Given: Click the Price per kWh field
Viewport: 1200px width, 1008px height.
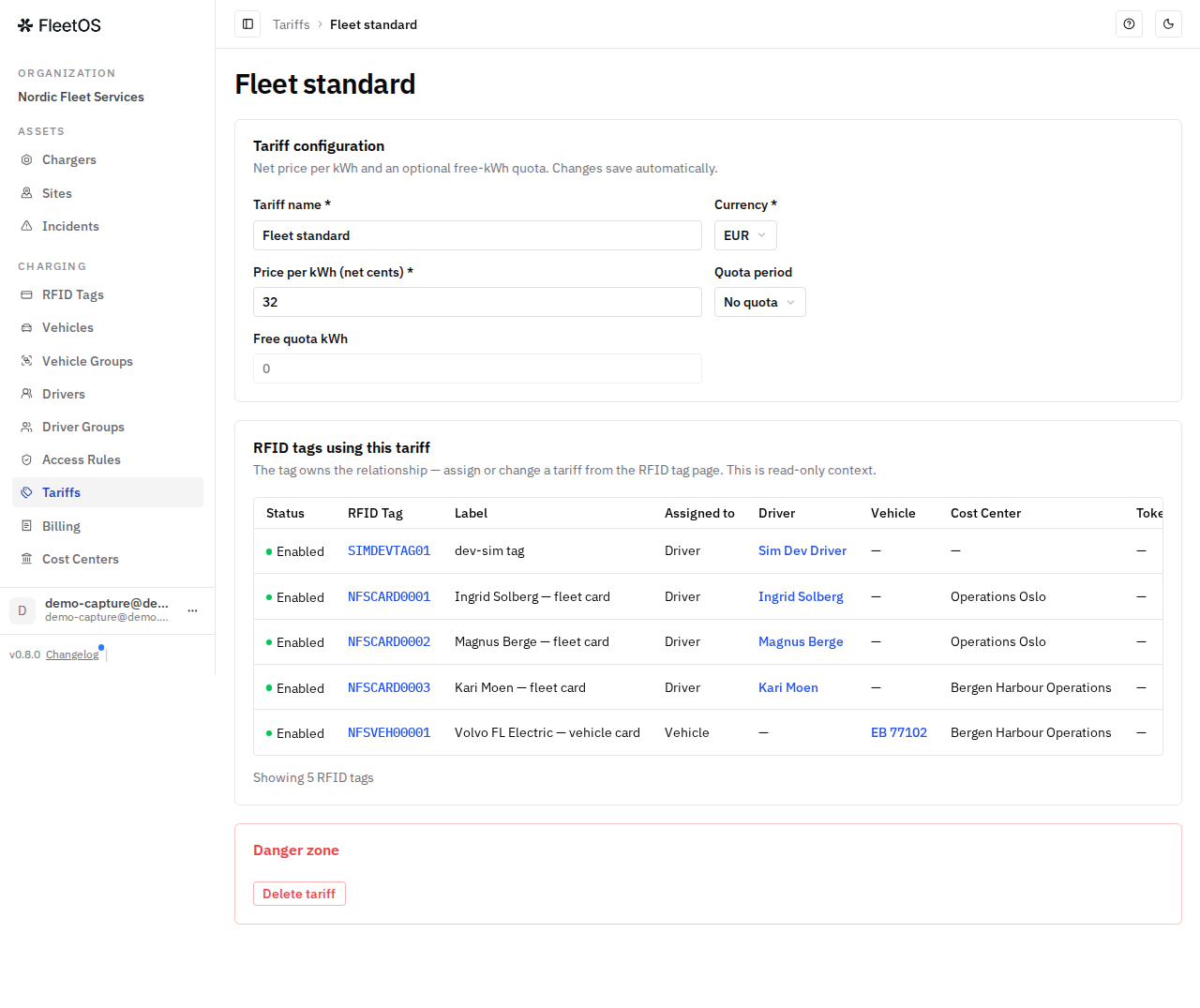Looking at the screenshot, I should pos(477,302).
